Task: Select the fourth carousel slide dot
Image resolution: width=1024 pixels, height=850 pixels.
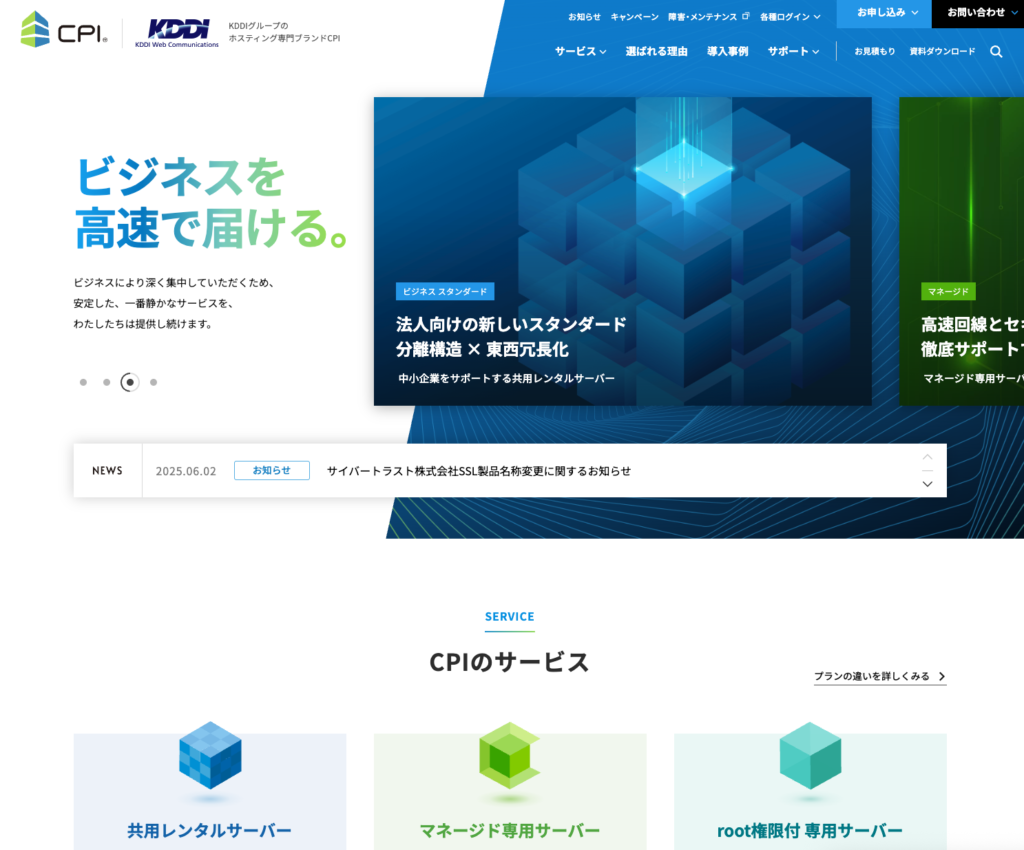Action: pyautogui.click(x=153, y=382)
